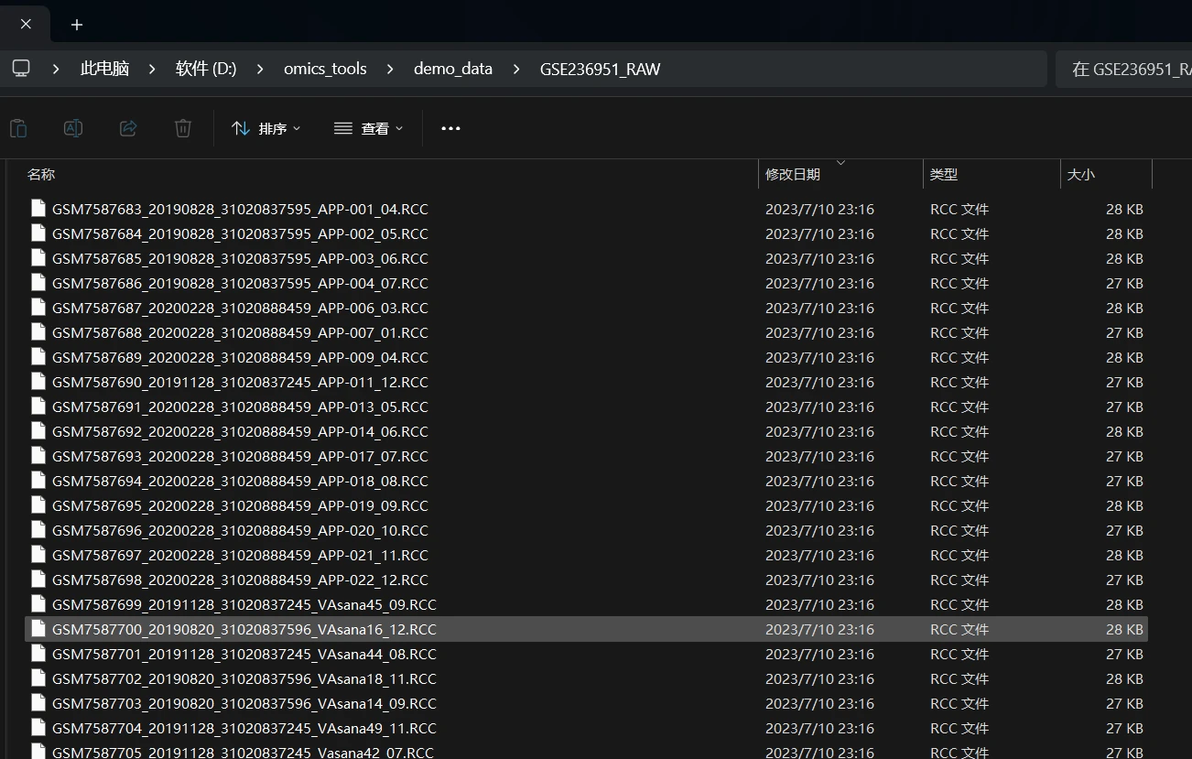Click the This PC monitor icon in address bar

(21, 68)
